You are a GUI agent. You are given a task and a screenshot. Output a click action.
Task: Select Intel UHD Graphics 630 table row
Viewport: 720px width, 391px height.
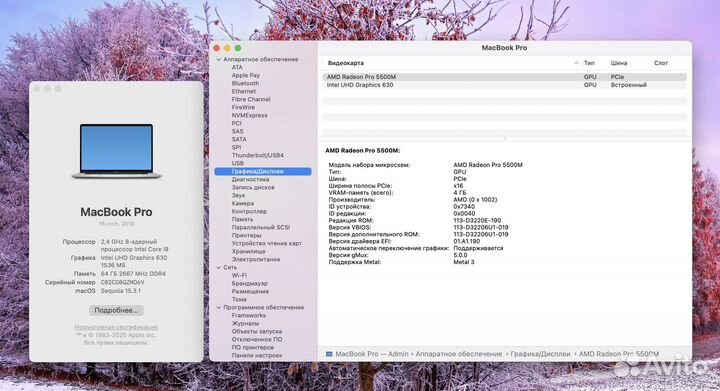[505, 85]
